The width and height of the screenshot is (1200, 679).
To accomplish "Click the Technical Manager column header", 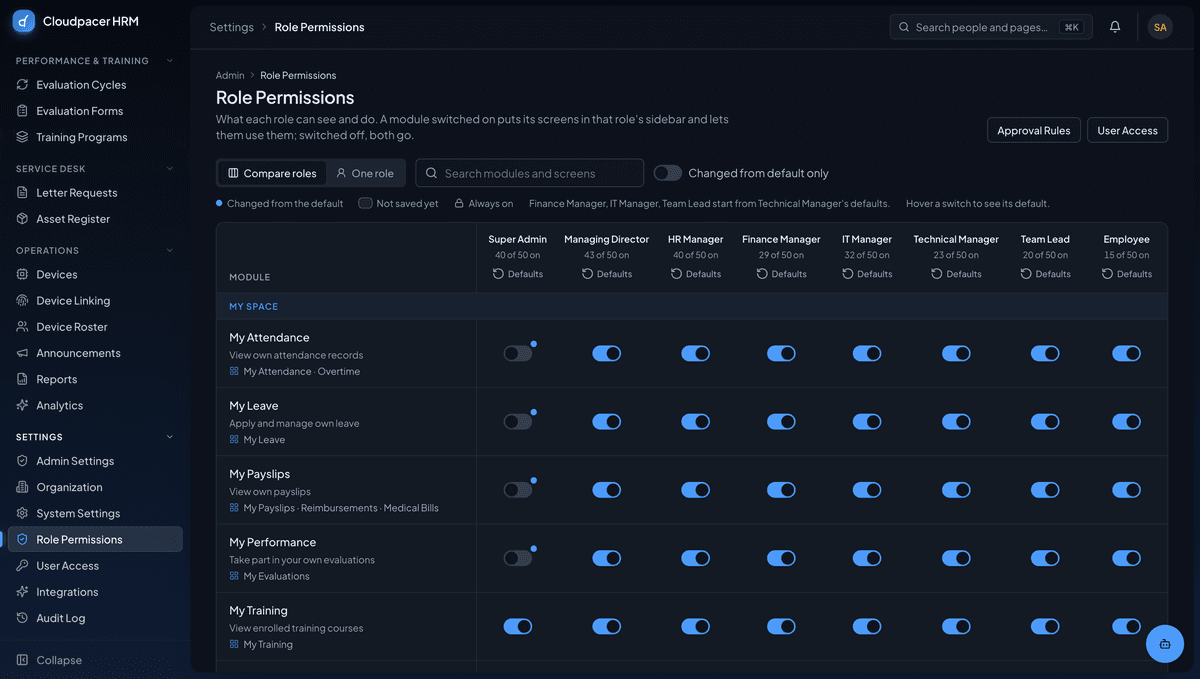I will click(x=956, y=239).
